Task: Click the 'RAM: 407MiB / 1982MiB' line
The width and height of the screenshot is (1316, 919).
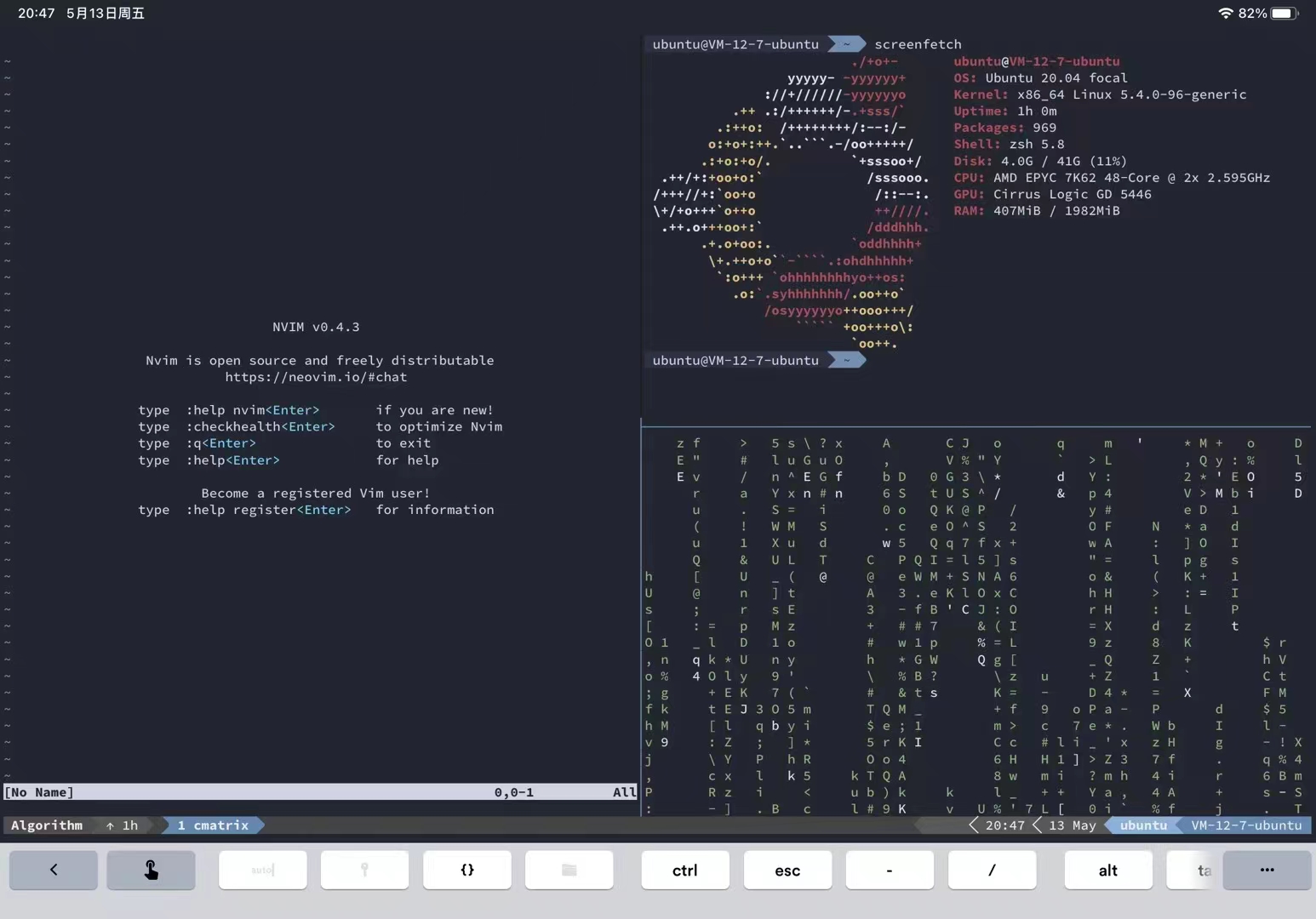Action: click(x=1037, y=211)
